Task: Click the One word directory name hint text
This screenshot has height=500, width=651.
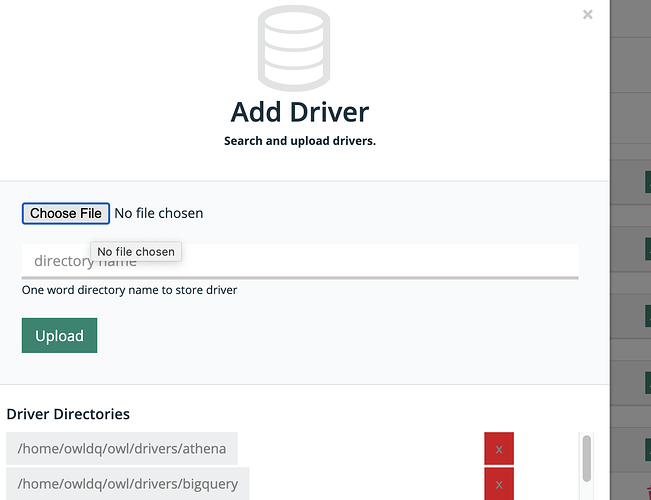Action: (x=130, y=290)
